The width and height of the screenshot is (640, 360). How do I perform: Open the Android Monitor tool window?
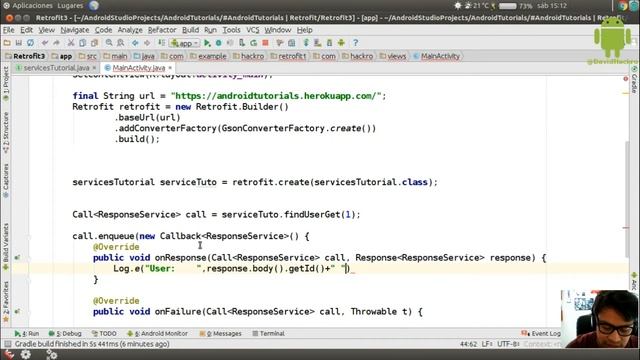click(x=158, y=333)
